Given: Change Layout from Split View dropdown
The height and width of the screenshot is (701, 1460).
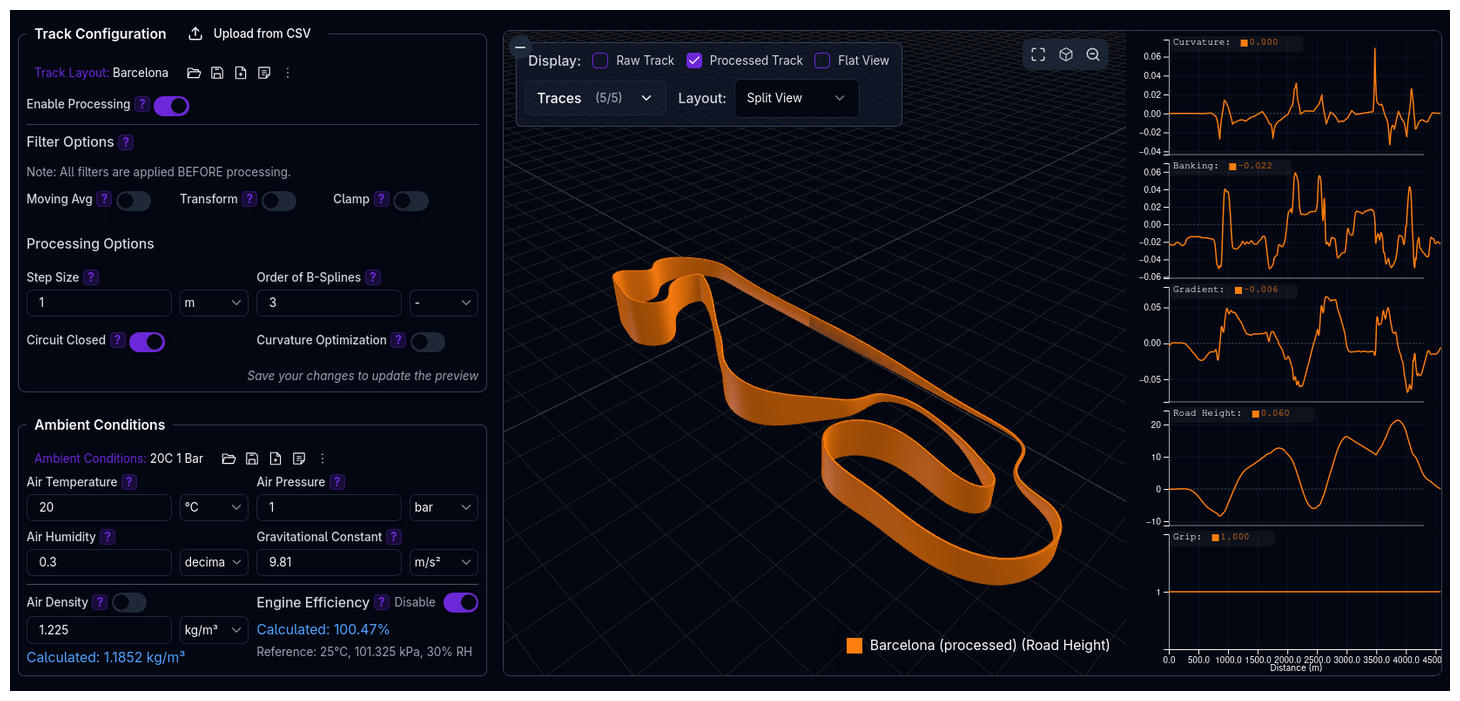Looking at the screenshot, I should click(796, 98).
